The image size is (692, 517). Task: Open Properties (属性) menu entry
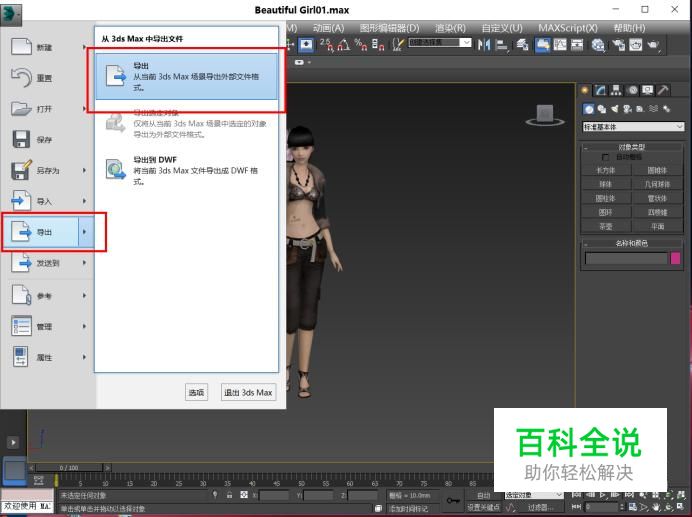[44, 357]
